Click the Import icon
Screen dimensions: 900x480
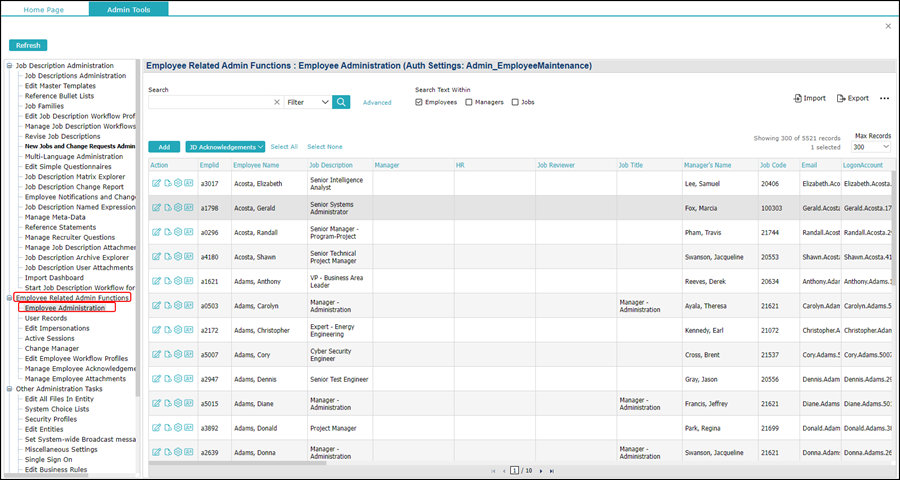tap(798, 98)
